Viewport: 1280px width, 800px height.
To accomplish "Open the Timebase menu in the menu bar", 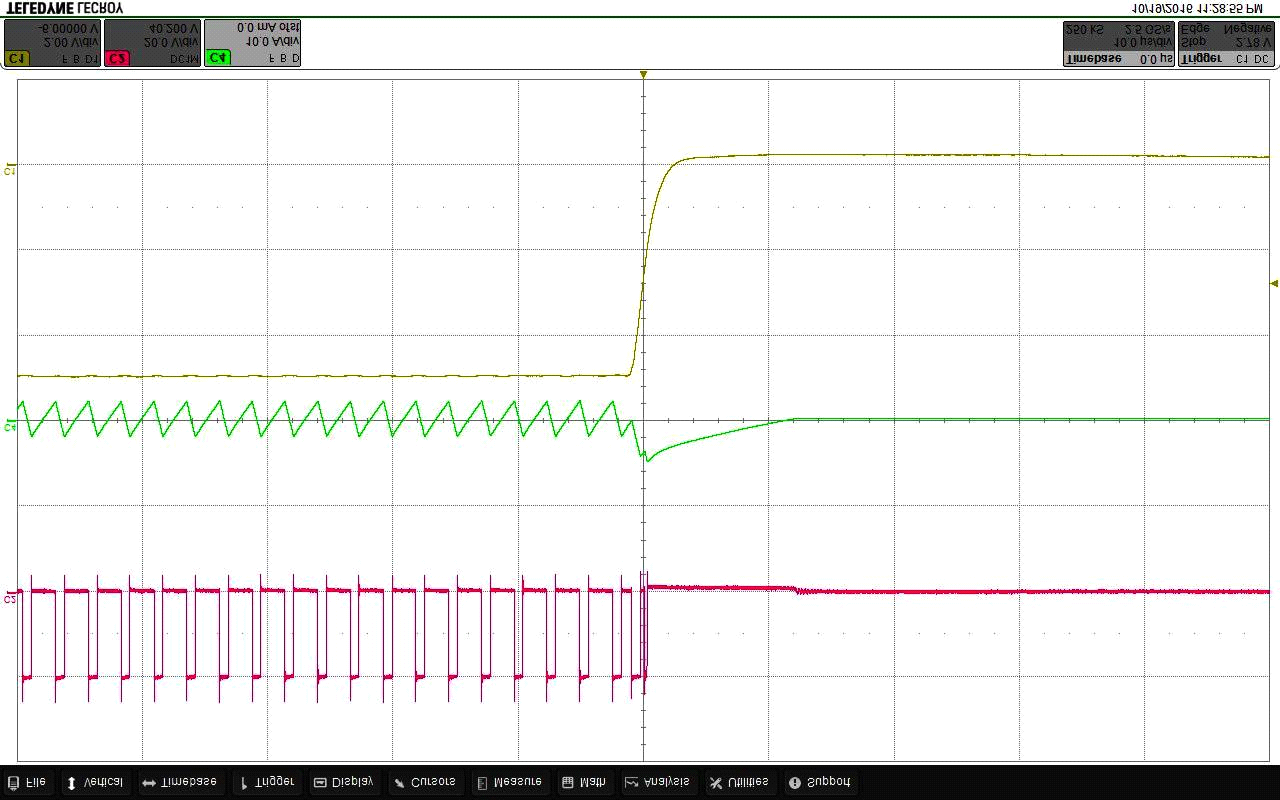I will (x=179, y=782).
